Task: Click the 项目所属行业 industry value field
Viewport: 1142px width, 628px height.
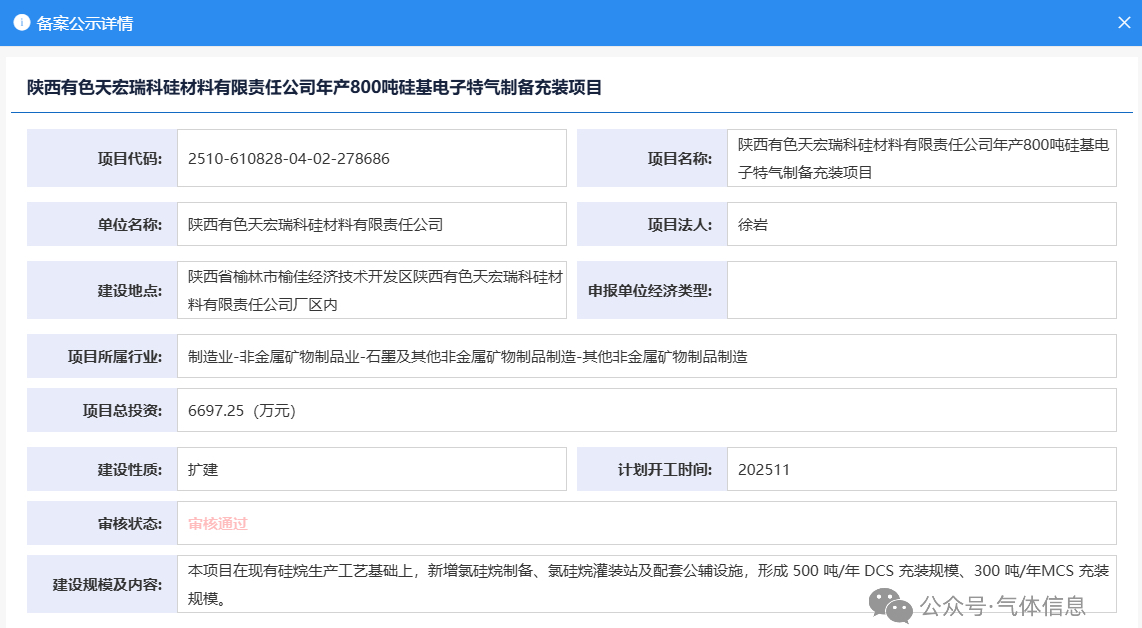Action: click(x=468, y=356)
